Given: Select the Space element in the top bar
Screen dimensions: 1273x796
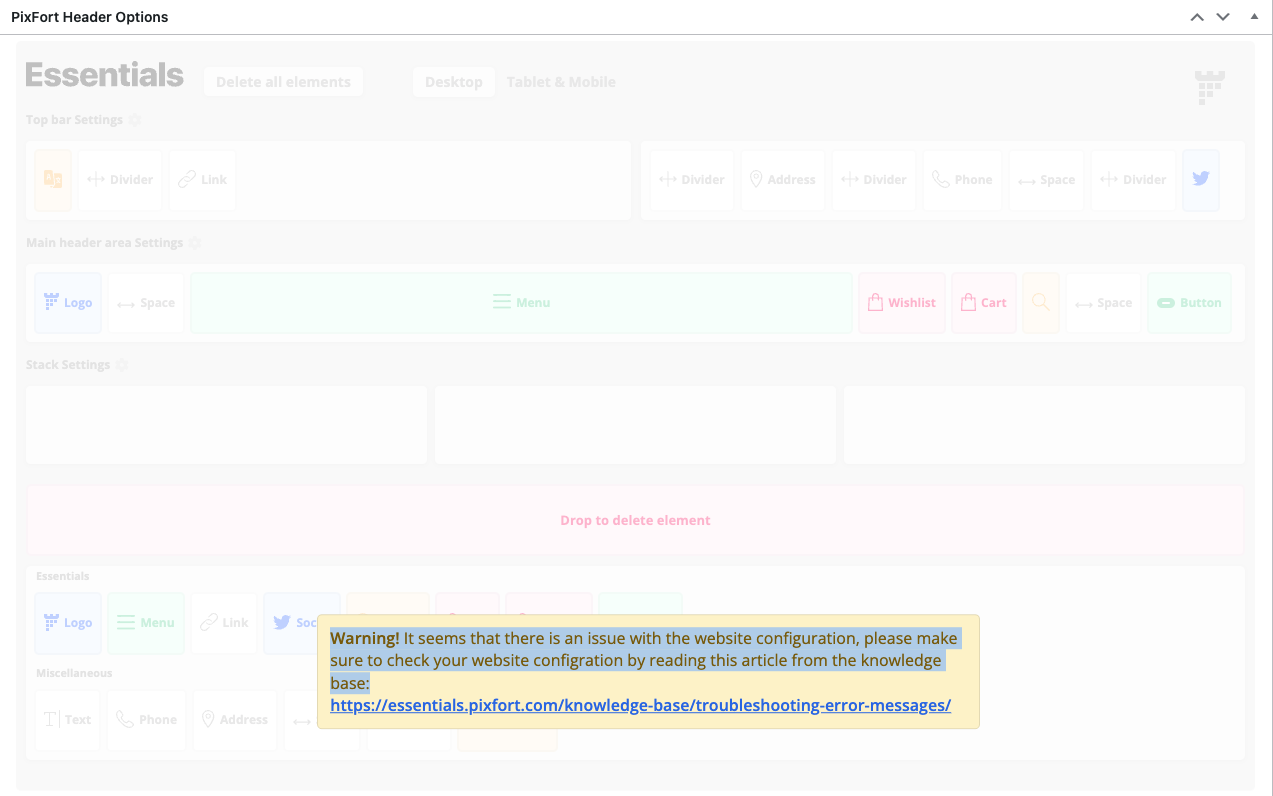Looking at the screenshot, I should pos(1046,180).
